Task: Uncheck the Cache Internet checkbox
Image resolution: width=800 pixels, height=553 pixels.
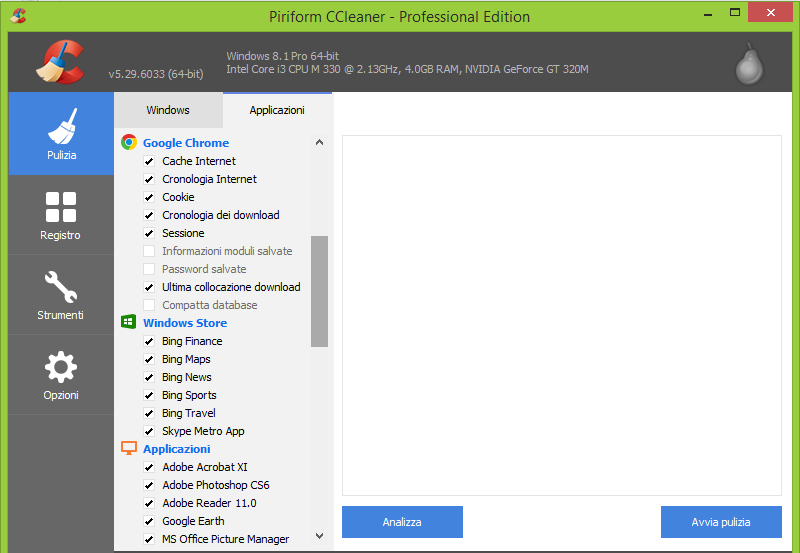Action: tap(149, 161)
